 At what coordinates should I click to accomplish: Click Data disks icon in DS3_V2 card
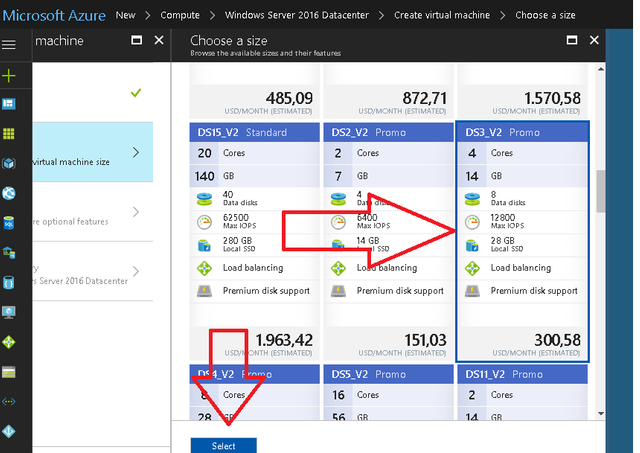[472, 199]
